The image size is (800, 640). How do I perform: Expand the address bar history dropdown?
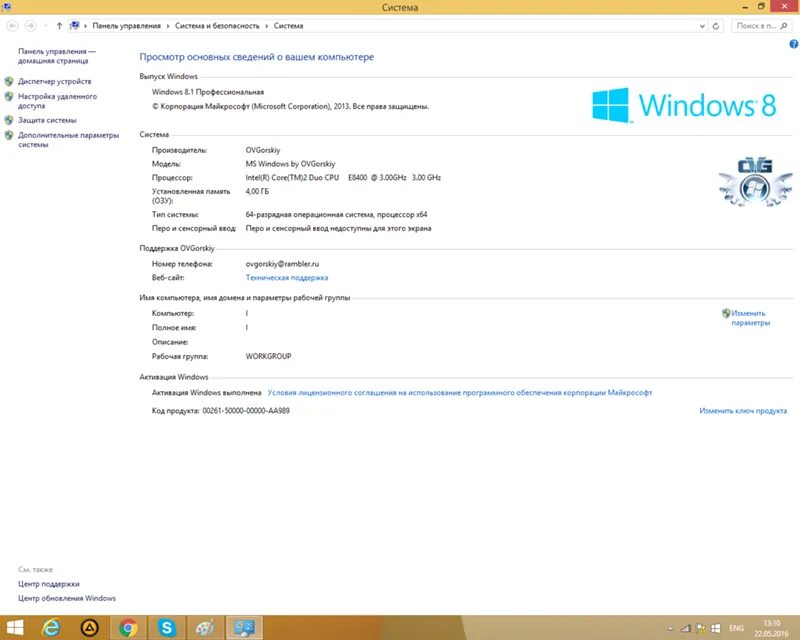click(702, 26)
